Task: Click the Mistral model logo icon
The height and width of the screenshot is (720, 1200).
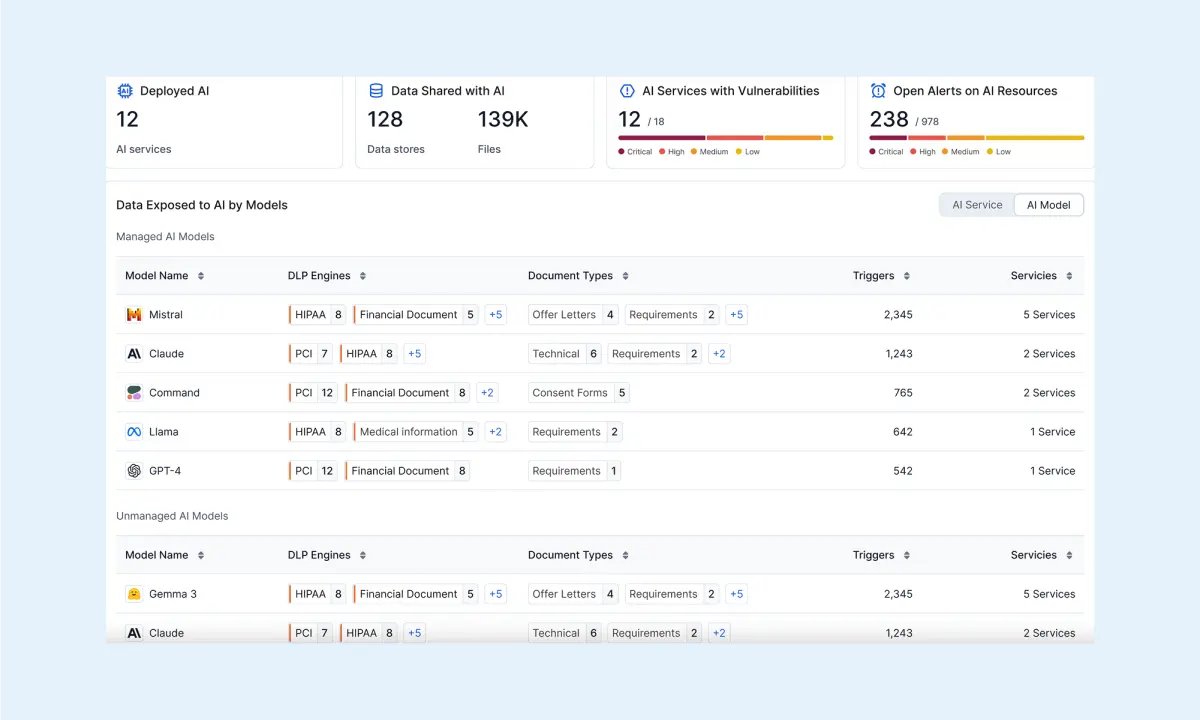Action: click(x=134, y=315)
